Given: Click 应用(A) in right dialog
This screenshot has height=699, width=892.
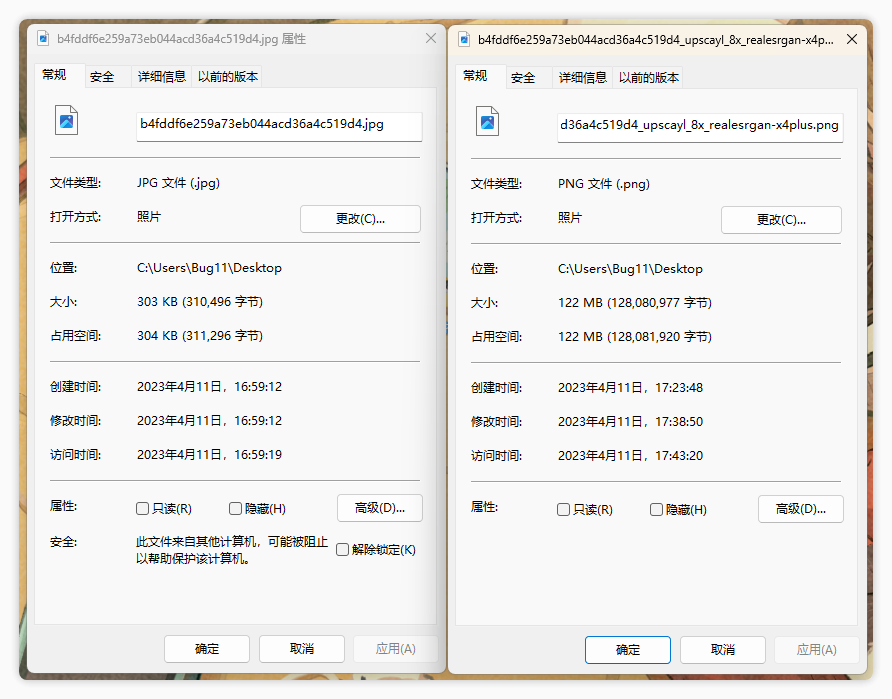Looking at the screenshot, I should 816,649.
